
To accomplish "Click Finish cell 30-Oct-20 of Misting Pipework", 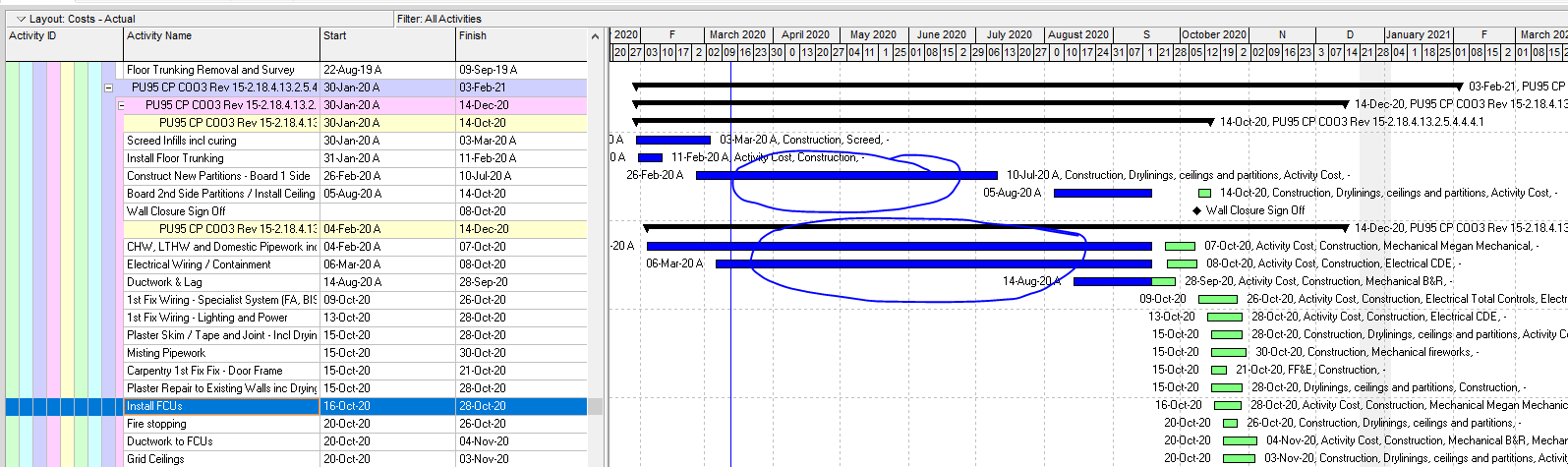I will pyautogui.click(x=521, y=353).
